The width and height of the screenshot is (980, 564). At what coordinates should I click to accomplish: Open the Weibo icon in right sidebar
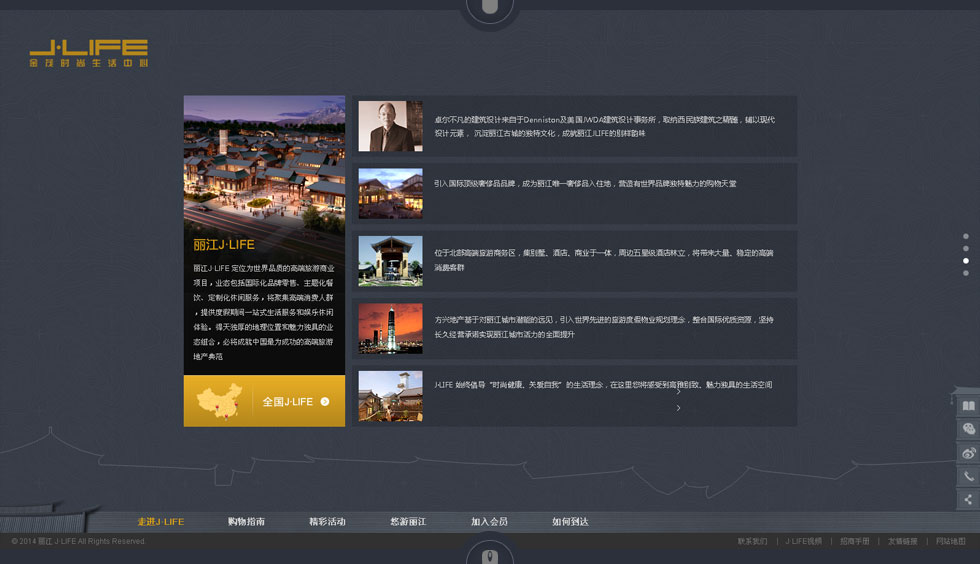[x=967, y=453]
